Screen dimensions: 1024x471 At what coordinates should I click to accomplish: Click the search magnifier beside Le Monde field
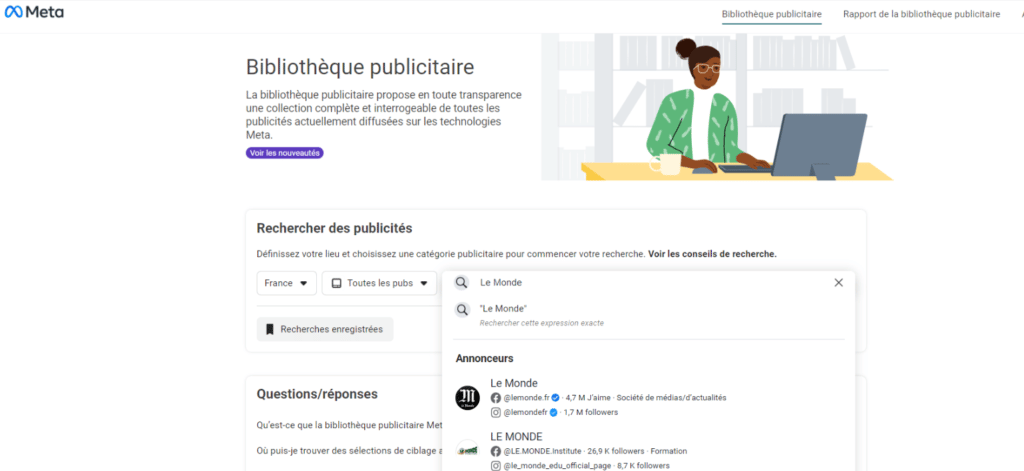click(x=462, y=283)
